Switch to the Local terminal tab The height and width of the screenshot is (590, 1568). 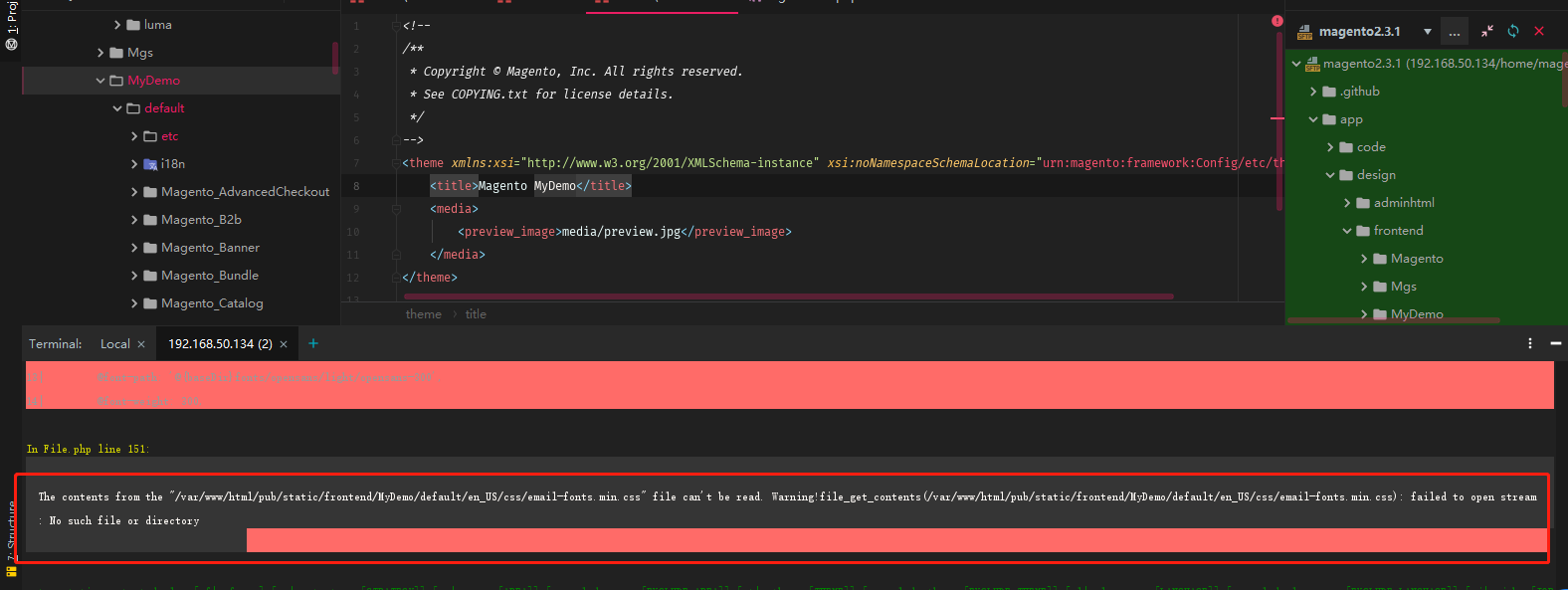(114, 344)
